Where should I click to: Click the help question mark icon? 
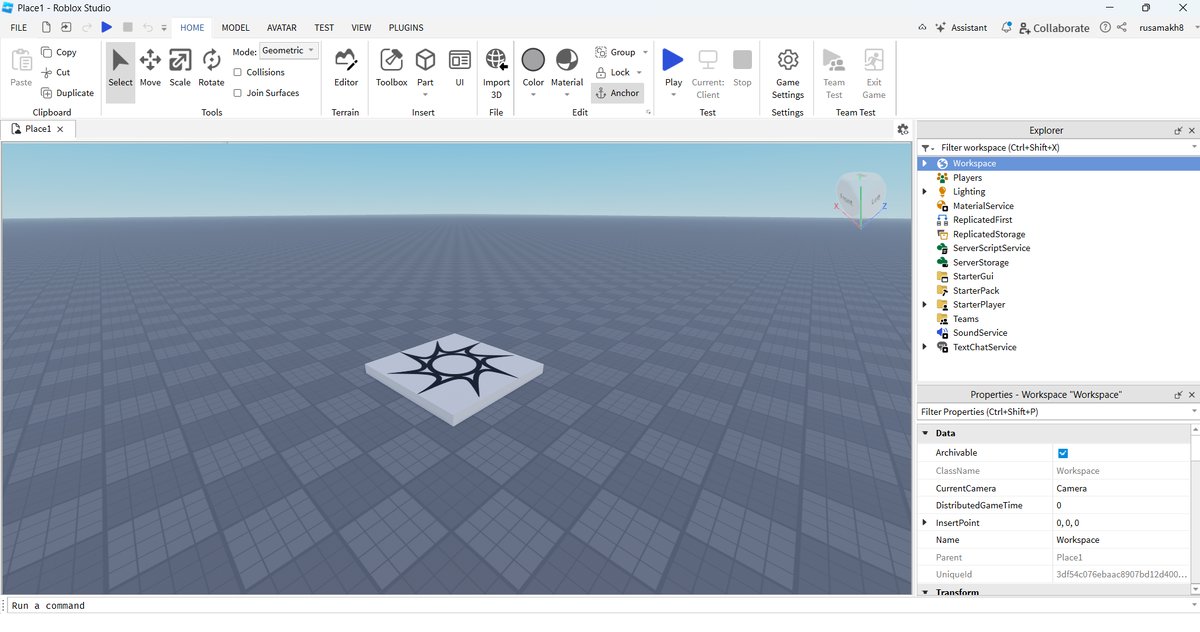pos(1105,27)
